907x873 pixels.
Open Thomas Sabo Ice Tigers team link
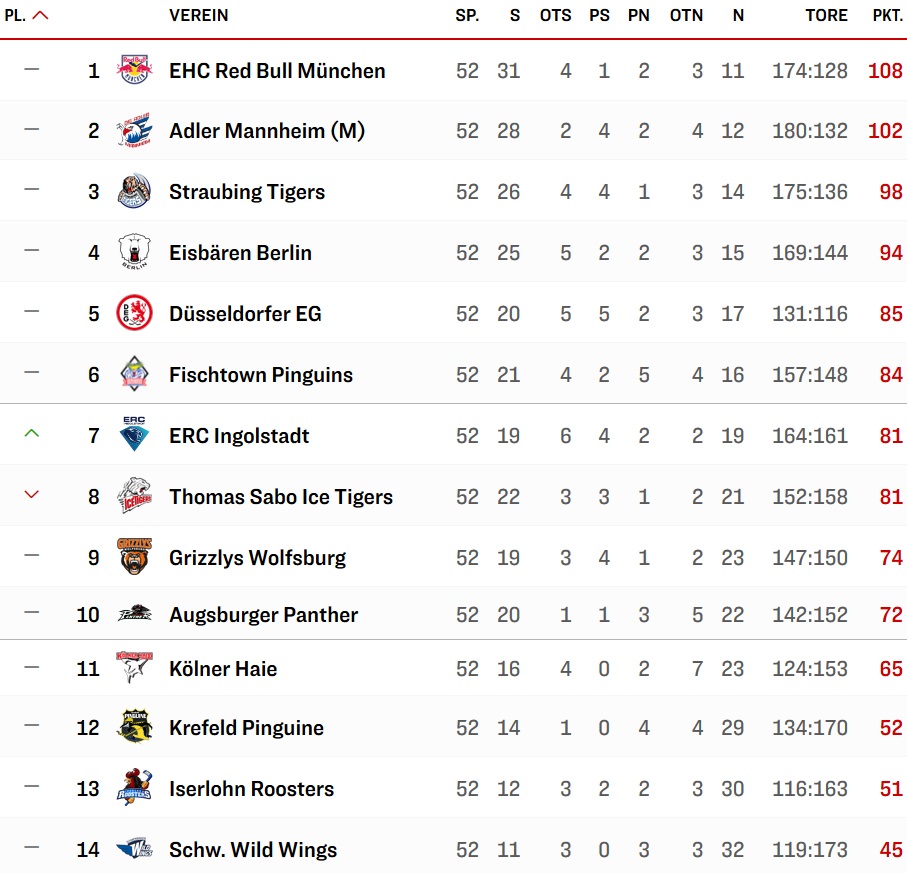tap(281, 496)
